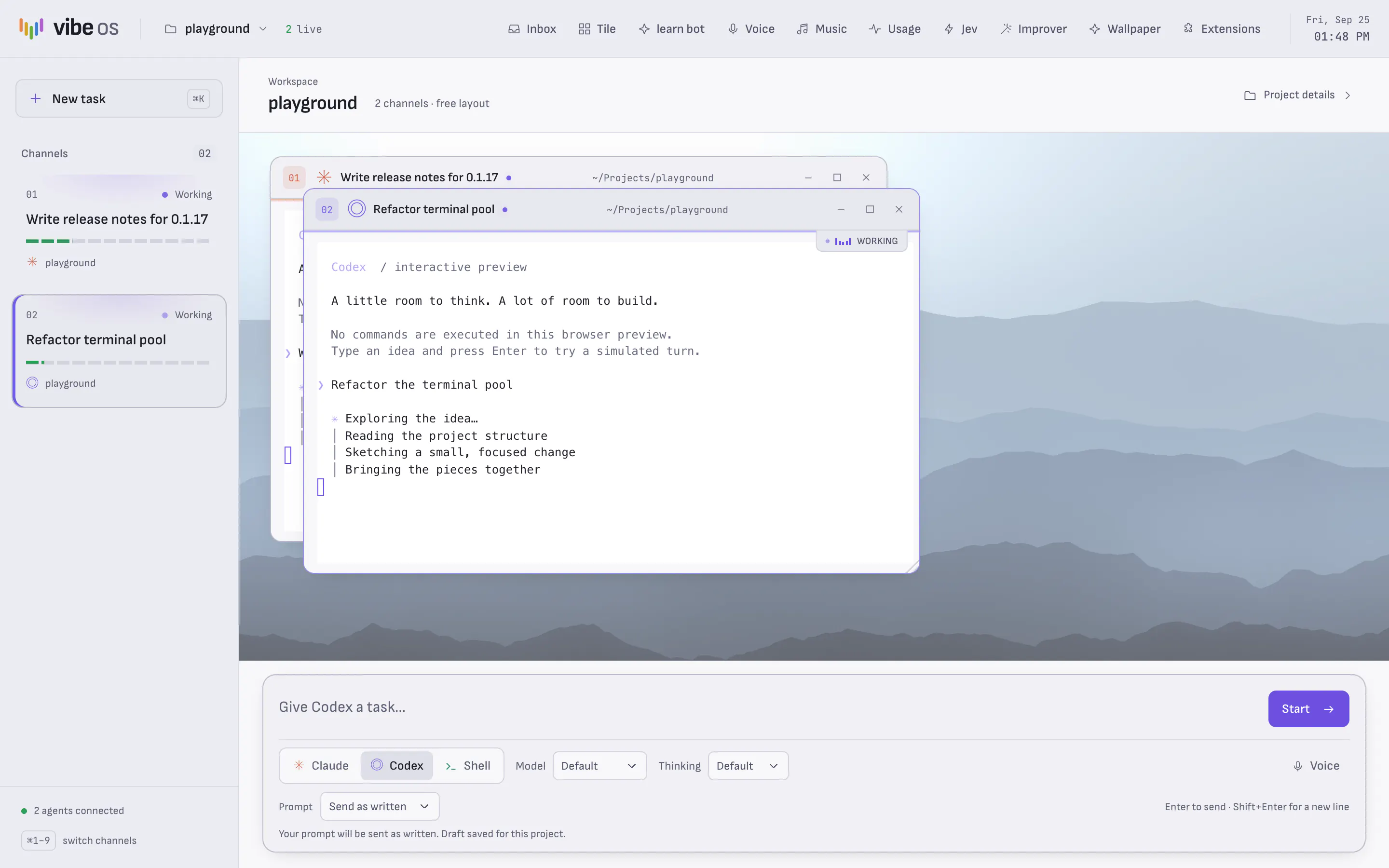
Task: Click the Channels count badge 02
Action: pos(205,153)
